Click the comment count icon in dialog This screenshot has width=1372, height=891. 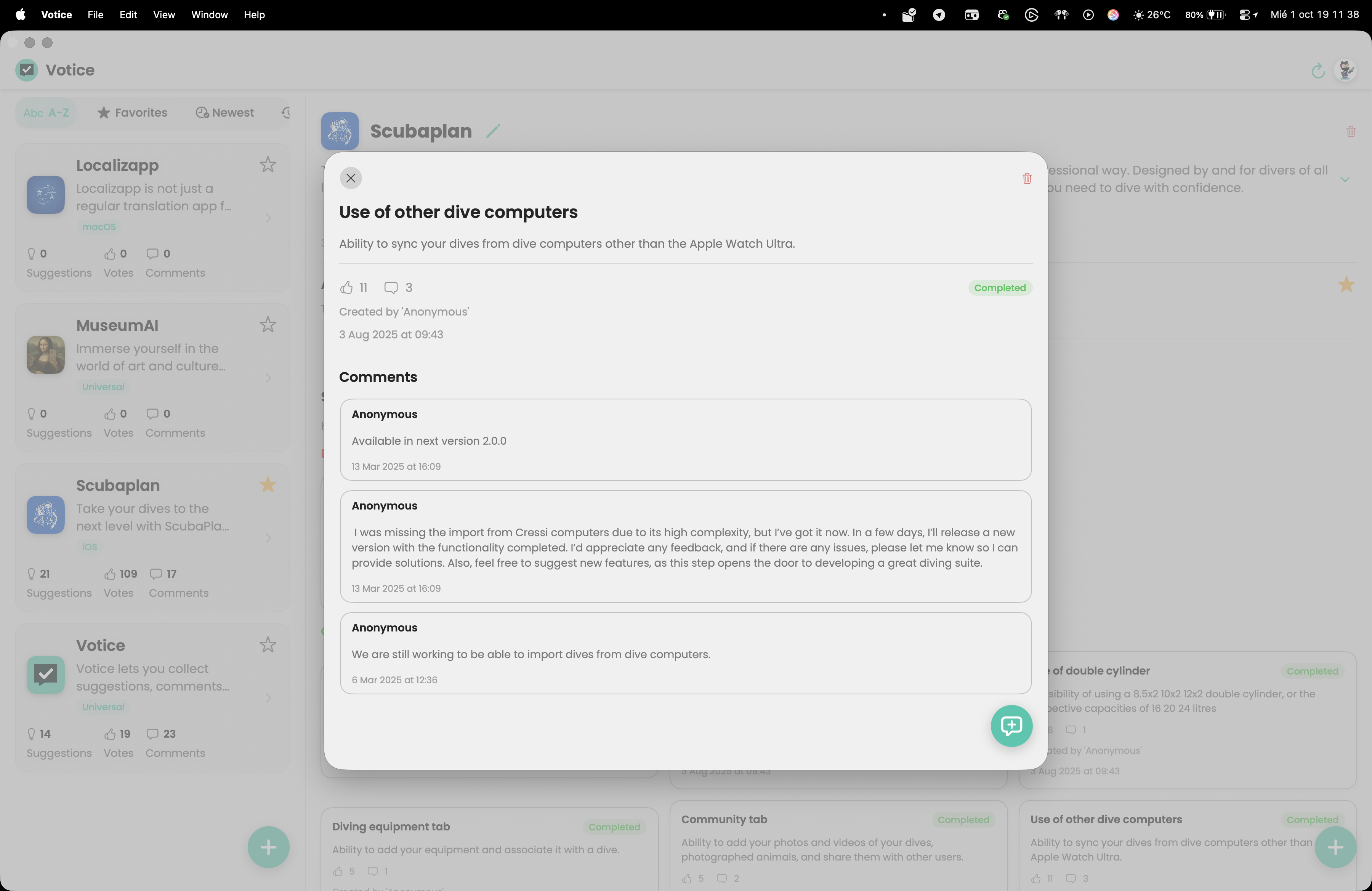click(391, 288)
